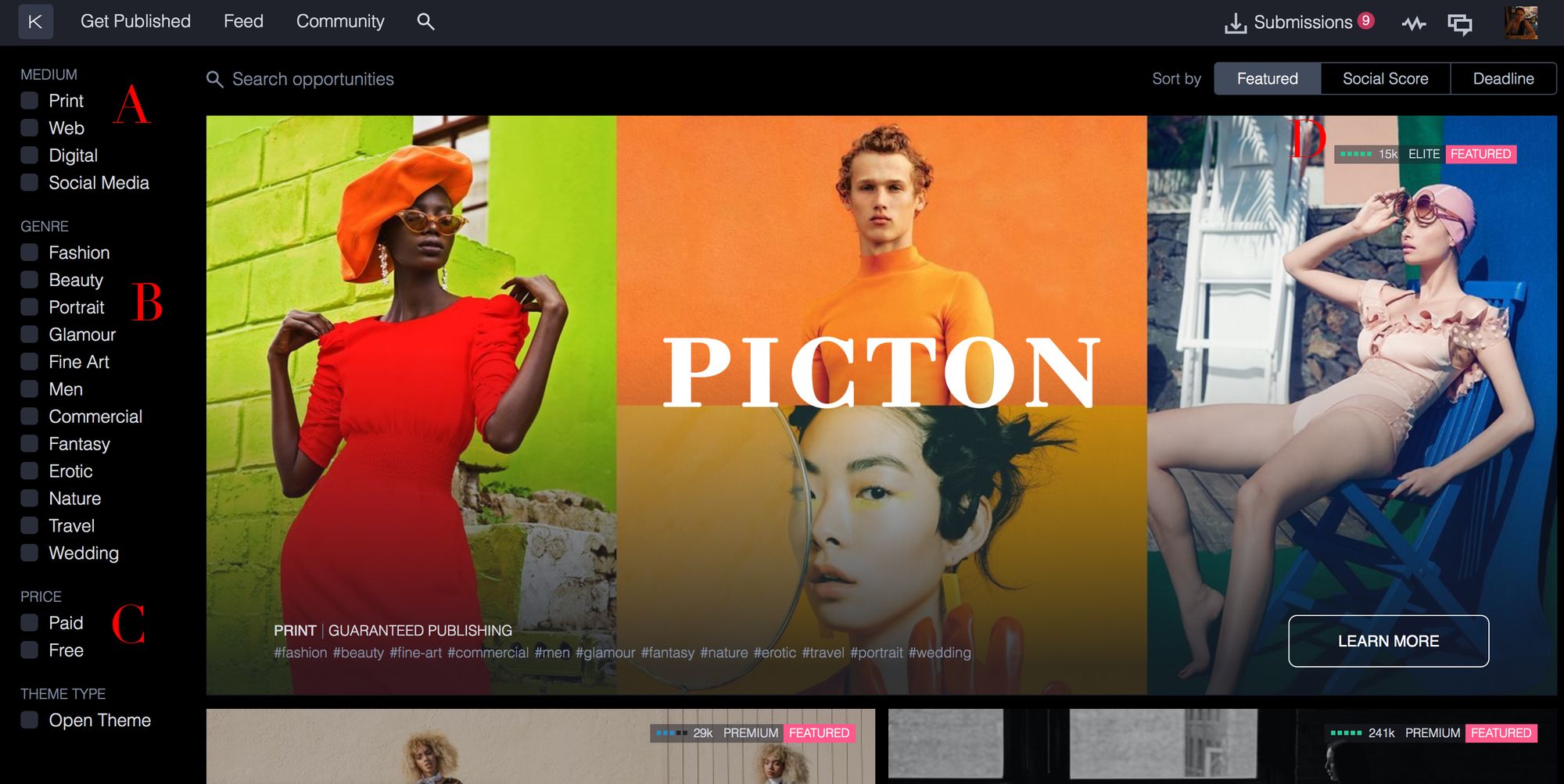Click the search magnifier in top navigation
This screenshot has width=1564, height=784.
(x=425, y=21)
